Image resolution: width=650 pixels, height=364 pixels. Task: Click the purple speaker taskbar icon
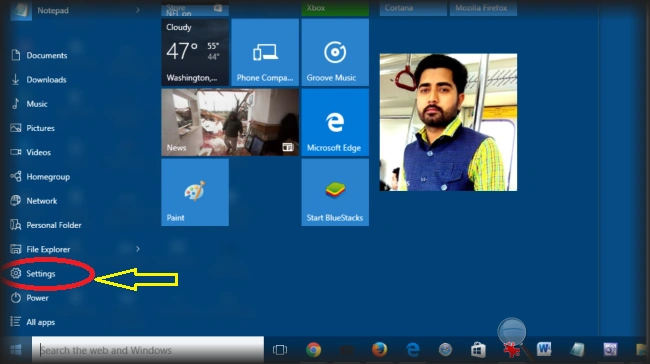[x=610, y=350]
